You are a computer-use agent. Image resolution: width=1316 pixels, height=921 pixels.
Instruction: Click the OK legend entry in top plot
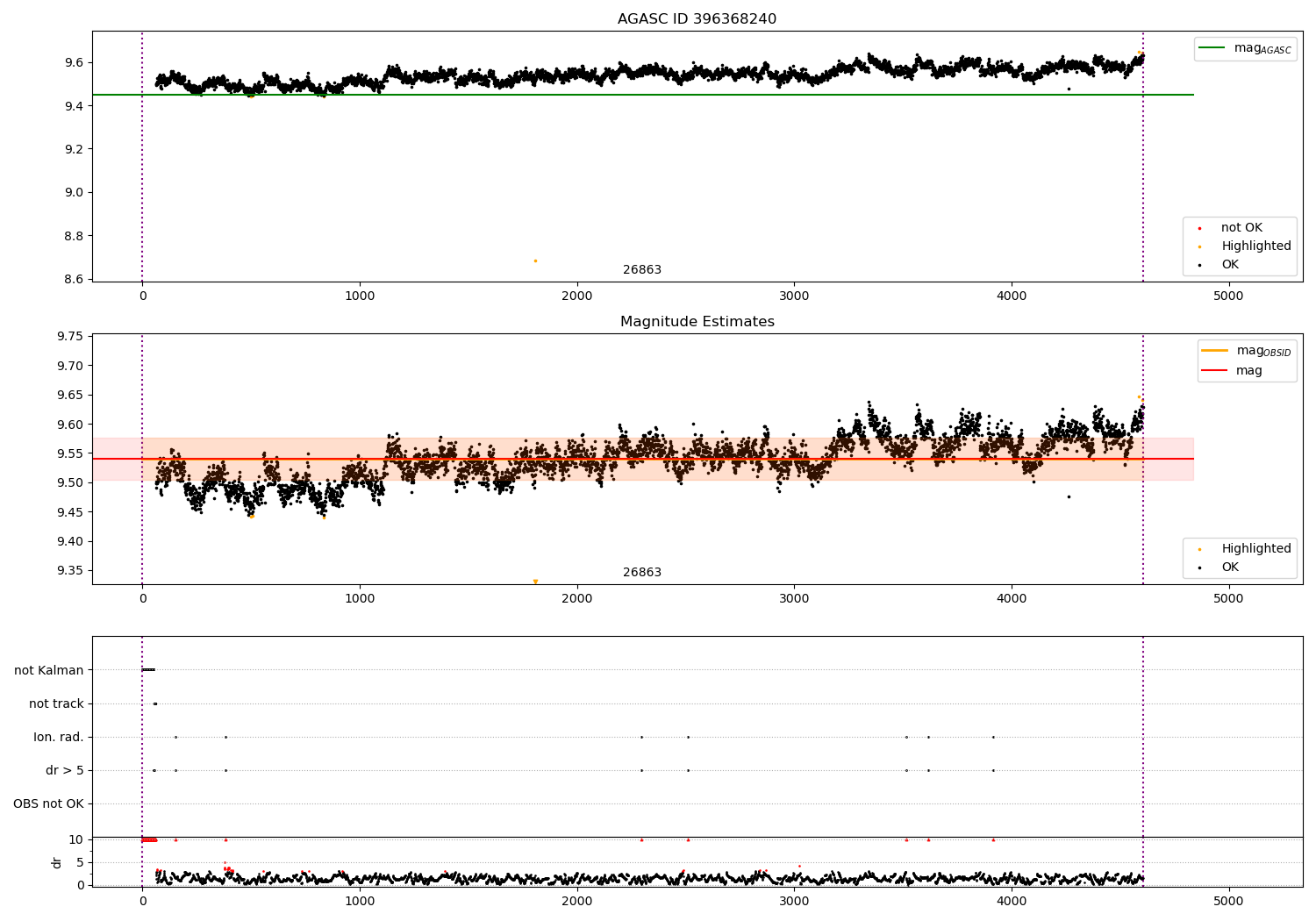point(1219,264)
